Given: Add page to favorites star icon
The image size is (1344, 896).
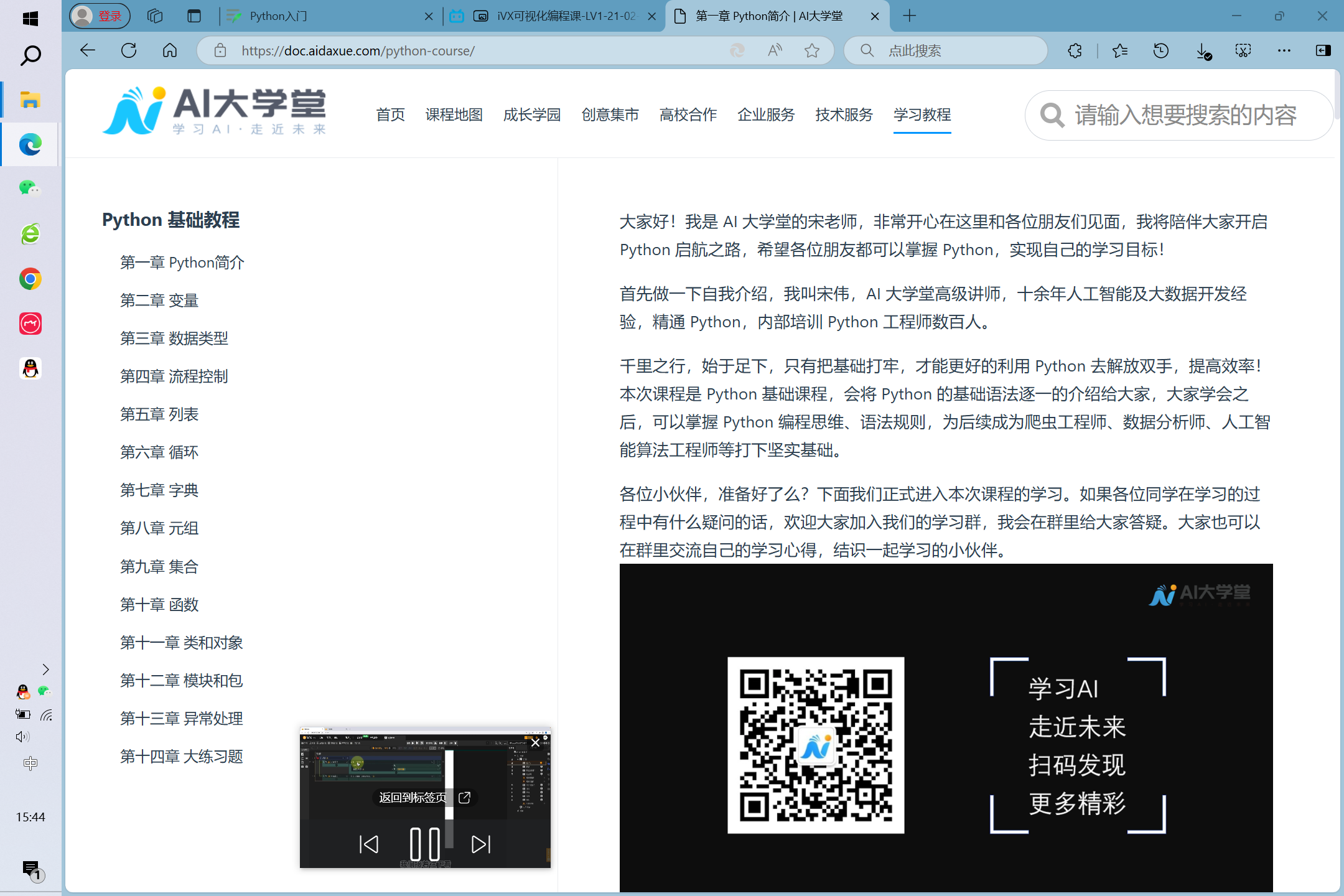Looking at the screenshot, I should point(812,51).
